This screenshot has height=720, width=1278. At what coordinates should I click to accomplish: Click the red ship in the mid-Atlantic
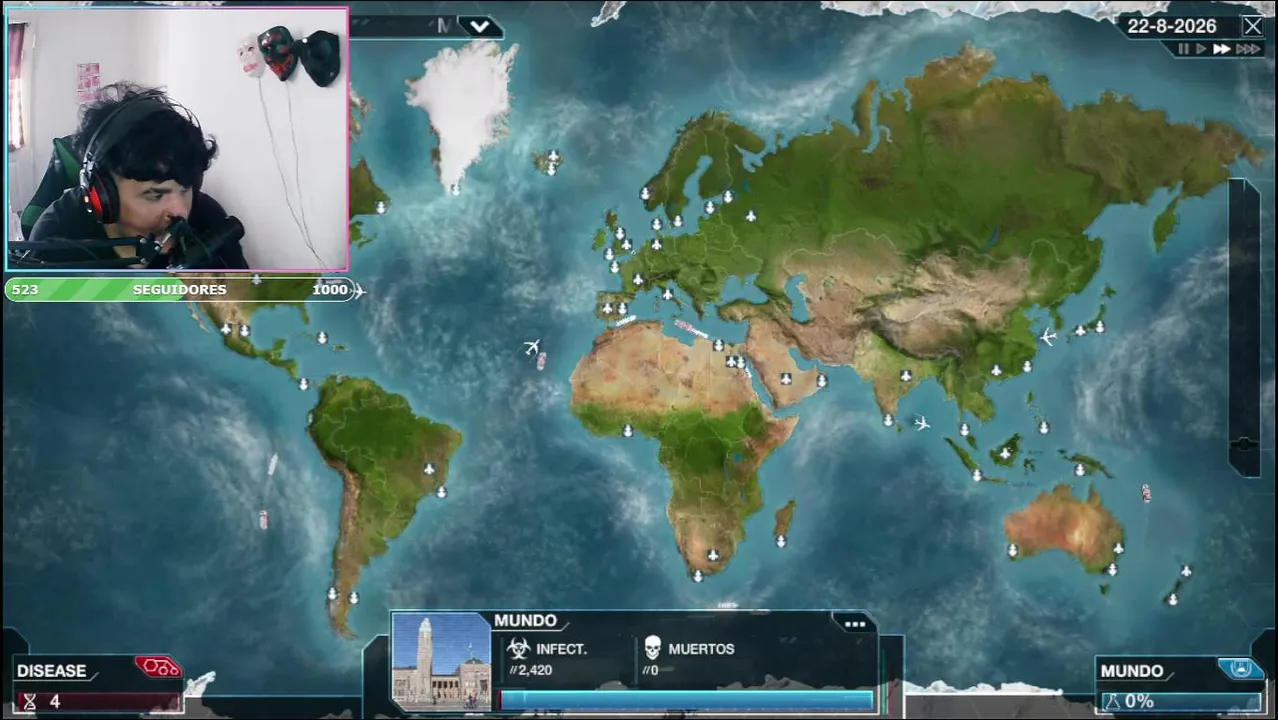(541, 361)
